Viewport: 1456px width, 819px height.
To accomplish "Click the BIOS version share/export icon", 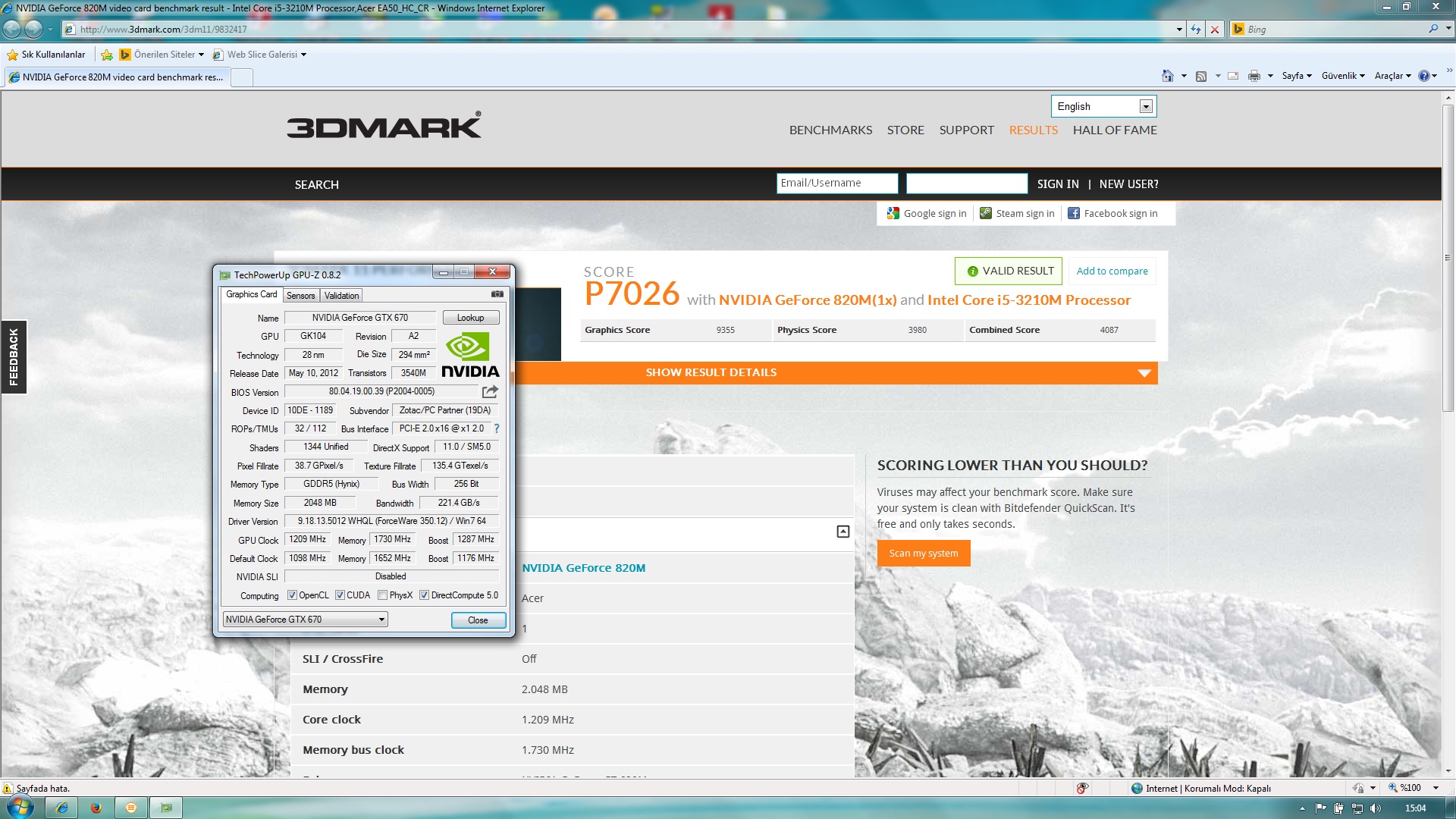I will [x=490, y=391].
